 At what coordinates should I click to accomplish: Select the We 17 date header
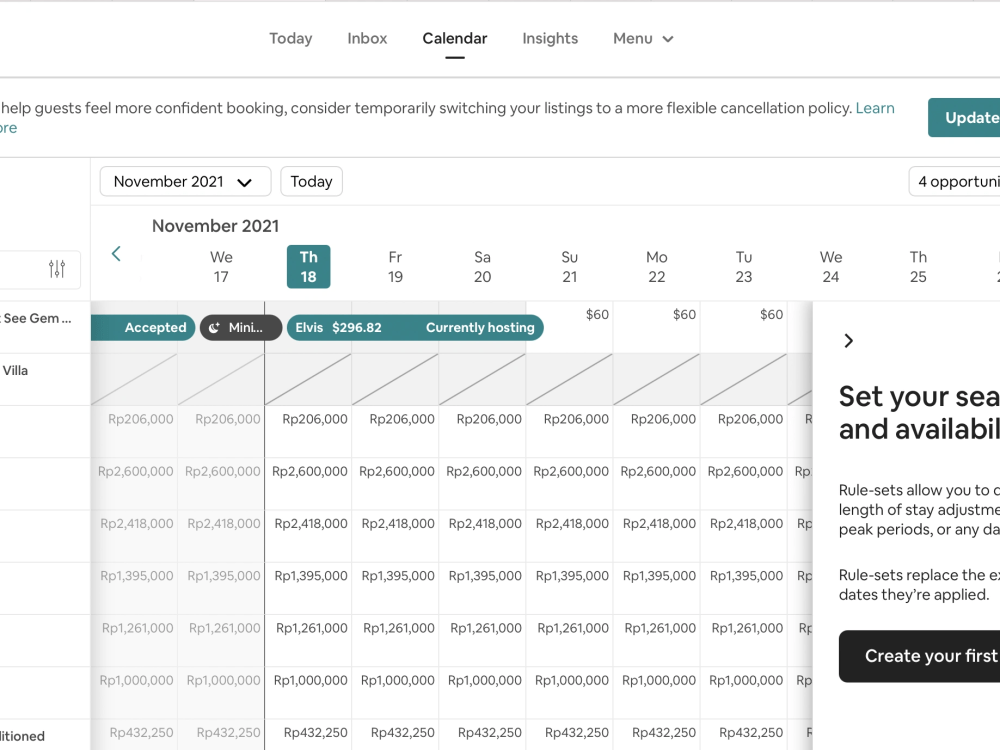pyautogui.click(x=221, y=267)
